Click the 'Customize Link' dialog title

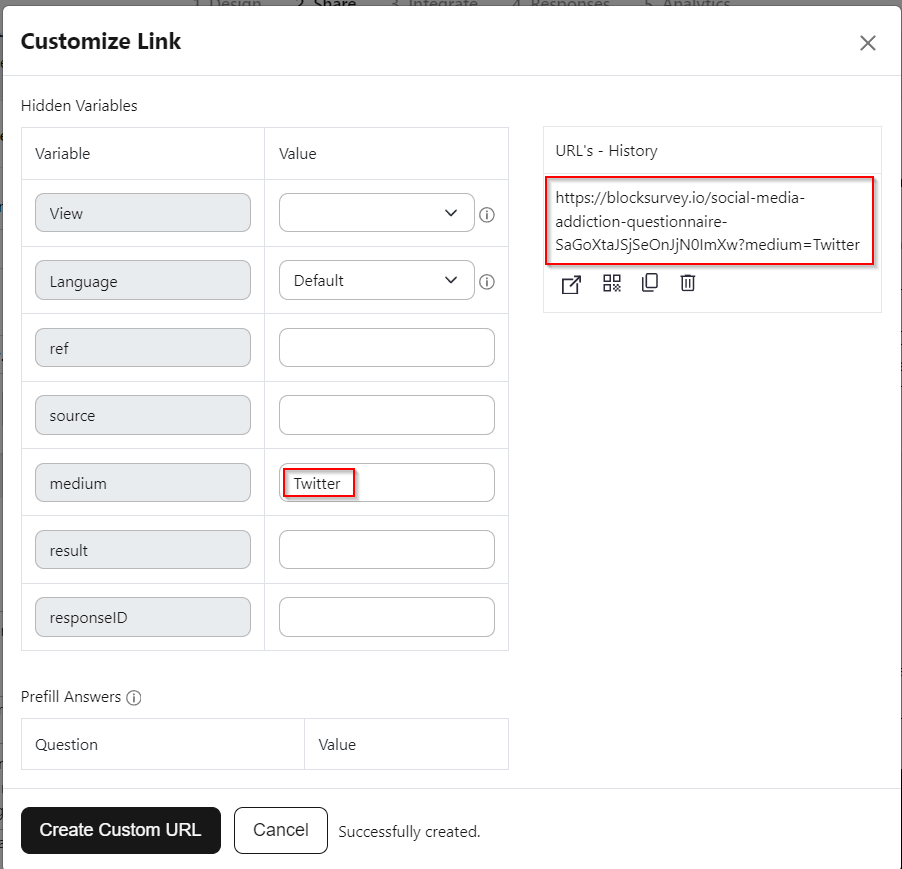(x=101, y=41)
